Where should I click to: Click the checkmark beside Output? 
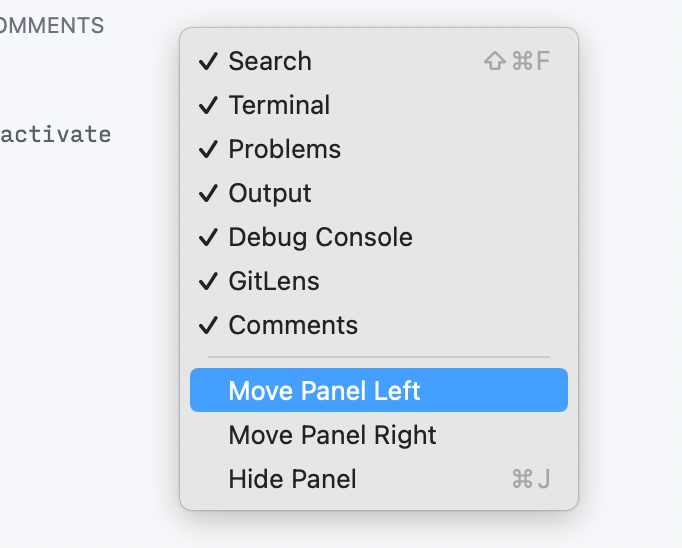click(x=208, y=194)
